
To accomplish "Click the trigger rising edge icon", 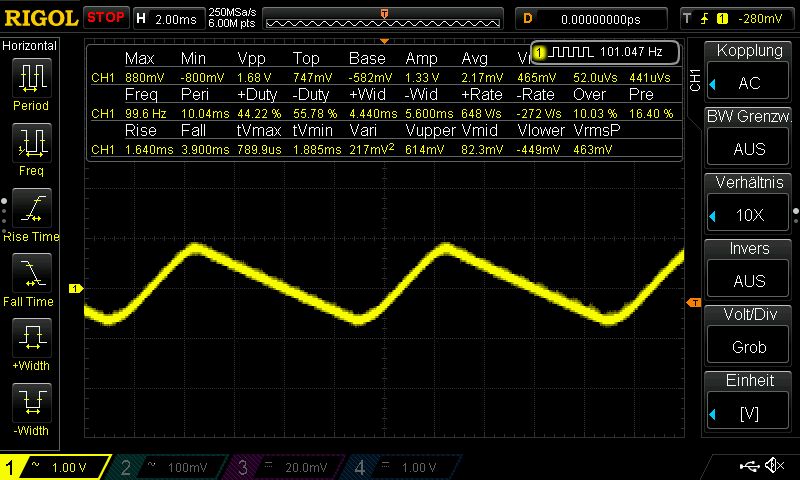I will point(705,19).
